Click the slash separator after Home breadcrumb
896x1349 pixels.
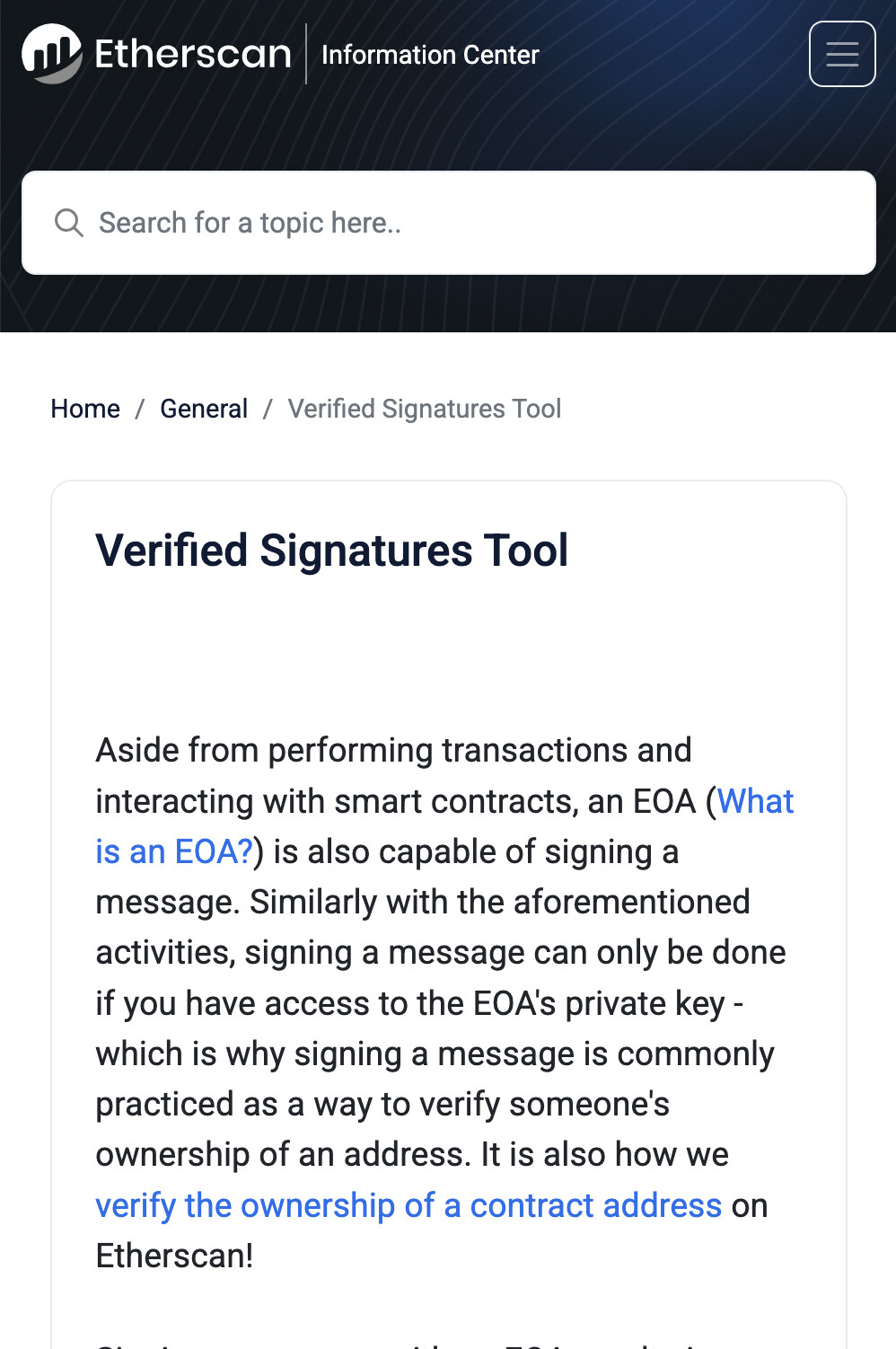pyautogui.click(x=140, y=410)
